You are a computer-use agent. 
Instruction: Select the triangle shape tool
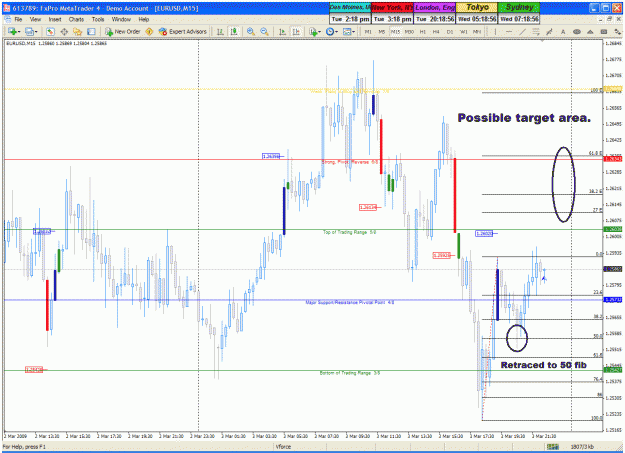(x=590, y=32)
